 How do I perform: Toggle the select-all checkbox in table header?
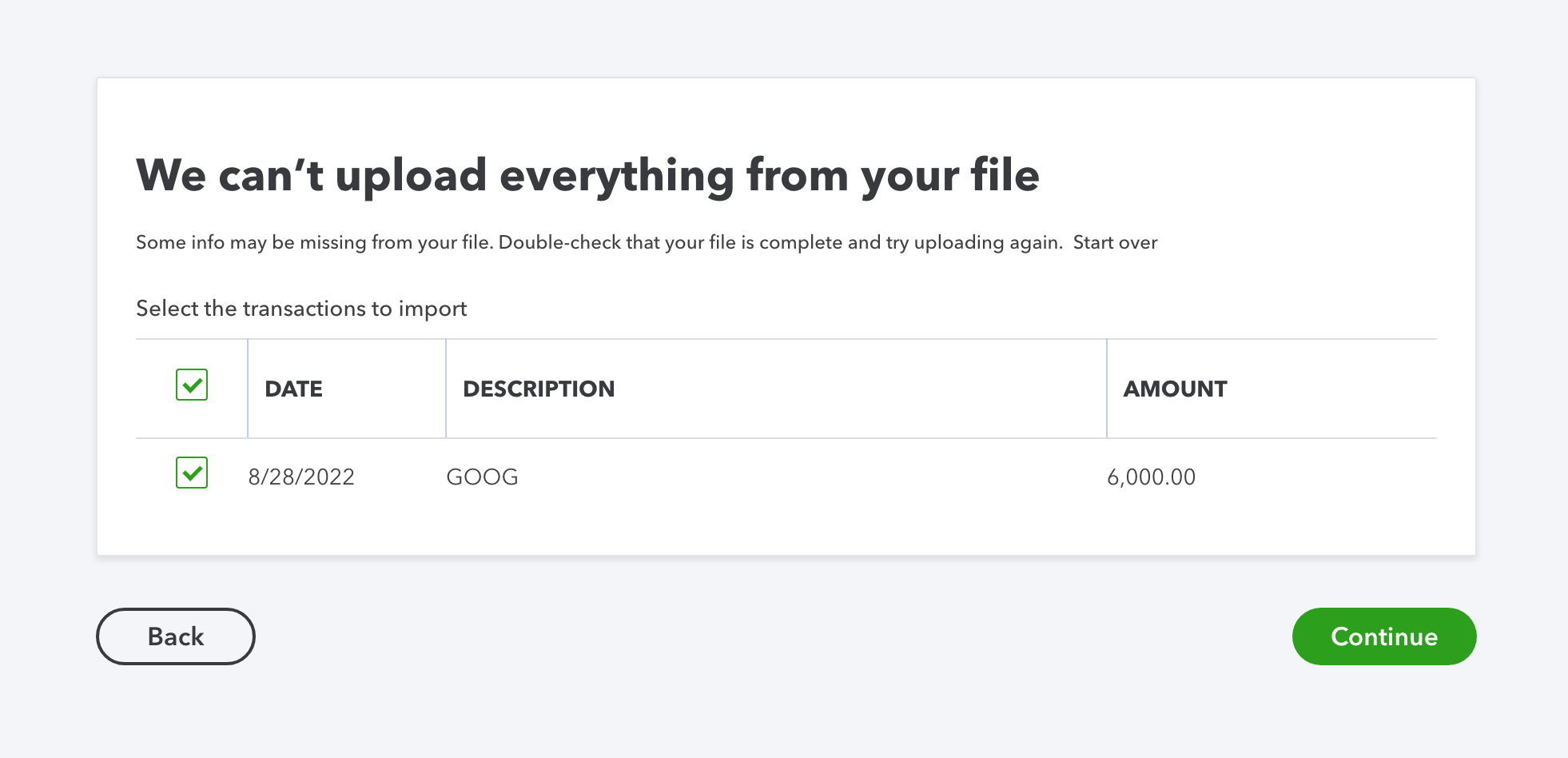(192, 385)
